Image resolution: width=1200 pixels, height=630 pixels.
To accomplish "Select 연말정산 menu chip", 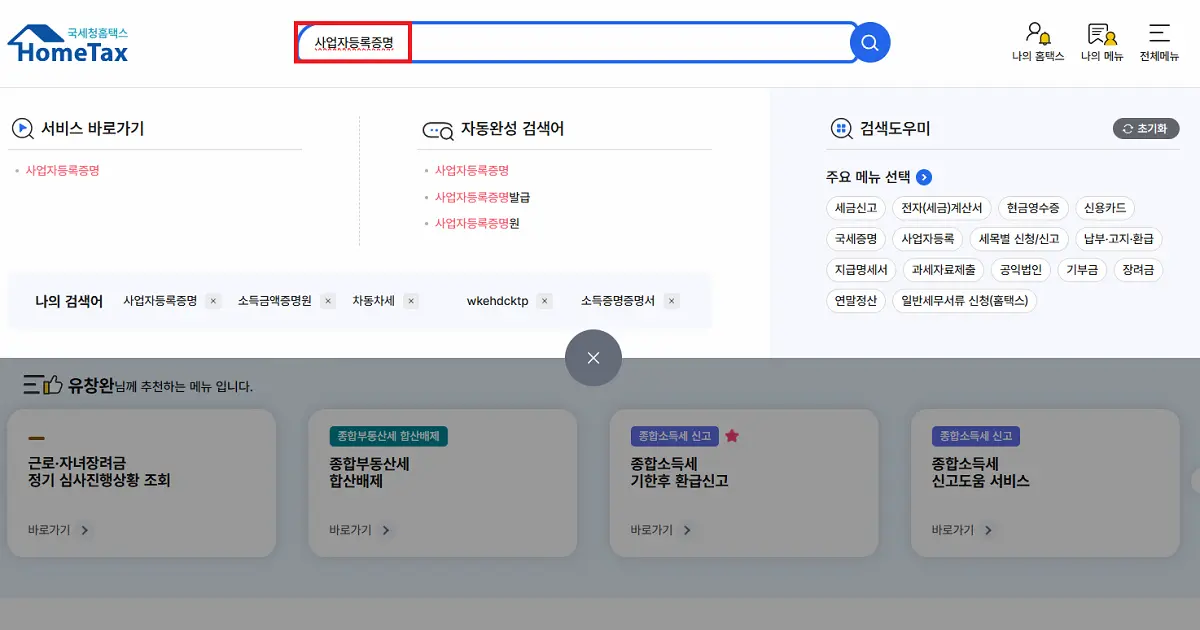I will [x=856, y=300].
